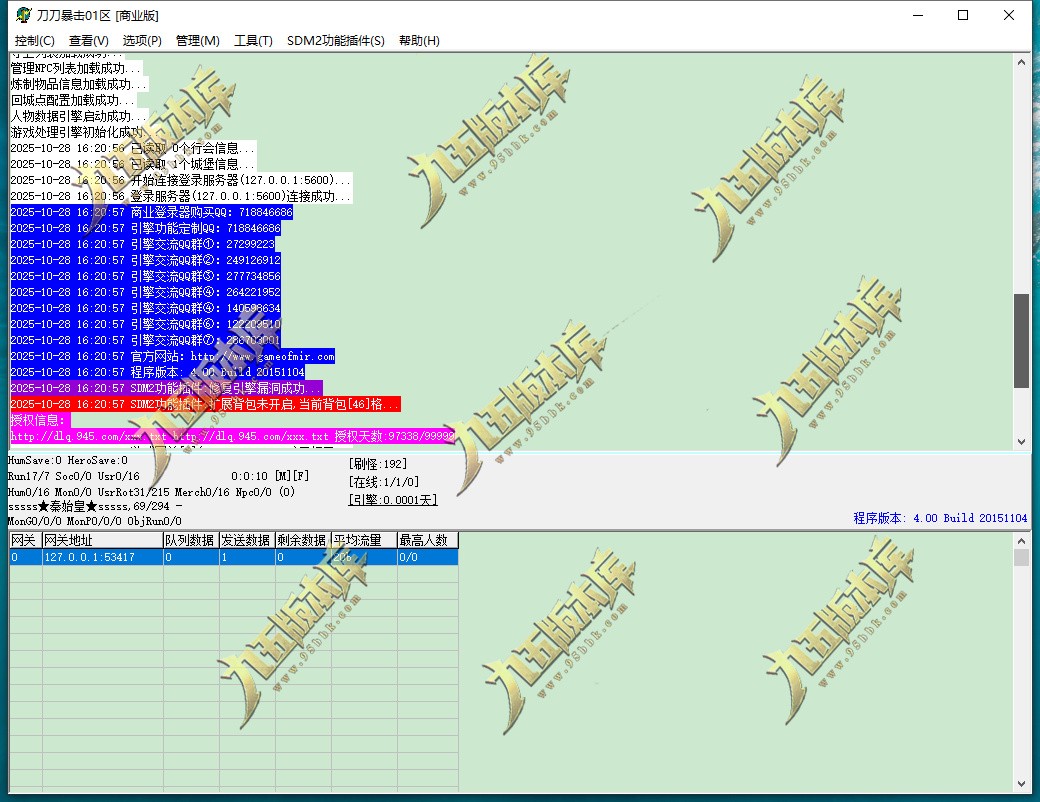Click the log panel scrollbar thumb
This screenshot has height=802, width=1040.
[1021, 340]
